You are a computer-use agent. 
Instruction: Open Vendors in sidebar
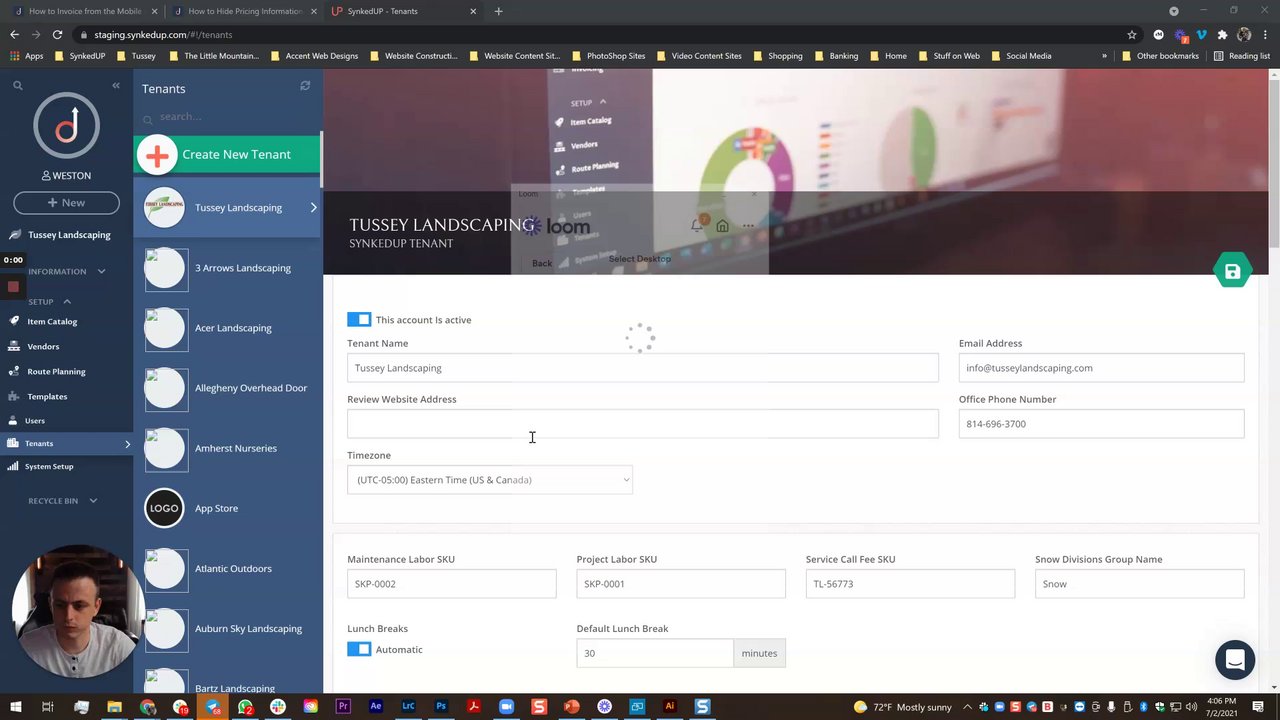point(43,346)
